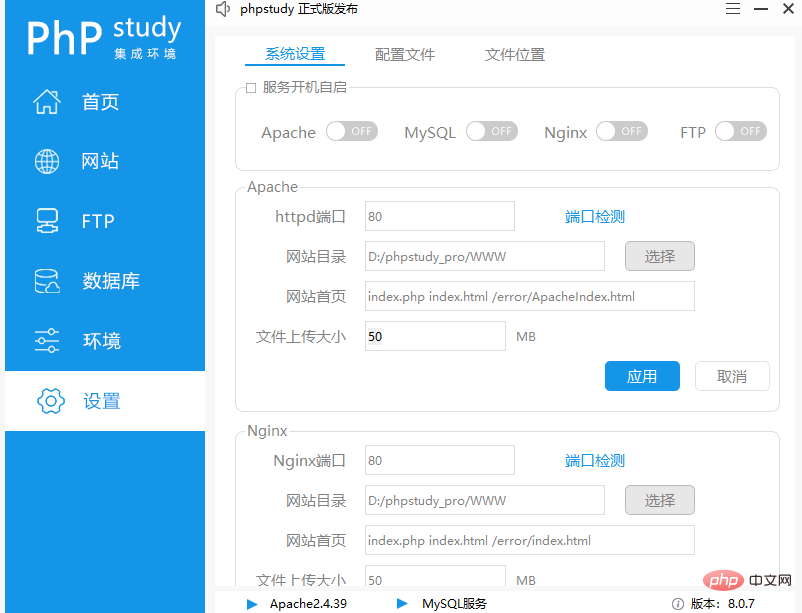Close the phpstudy window

788,9
